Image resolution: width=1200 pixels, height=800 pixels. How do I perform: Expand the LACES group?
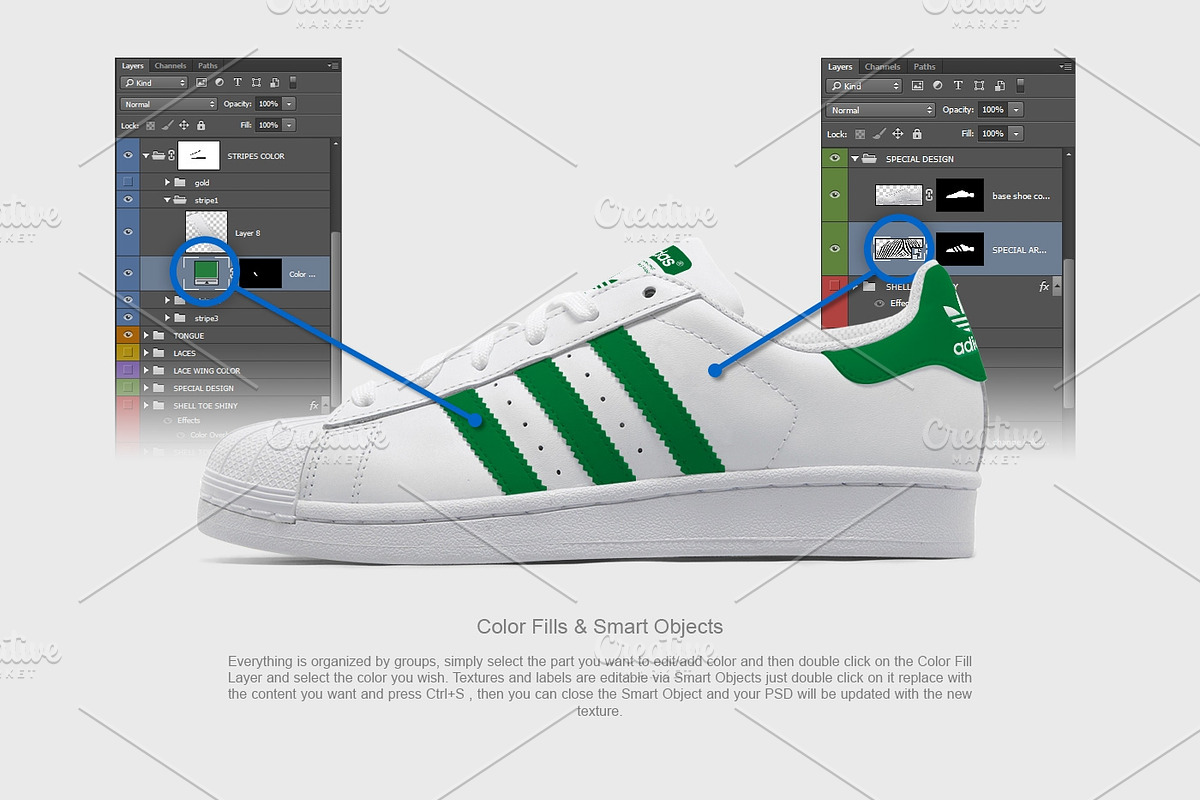point(146,353)
